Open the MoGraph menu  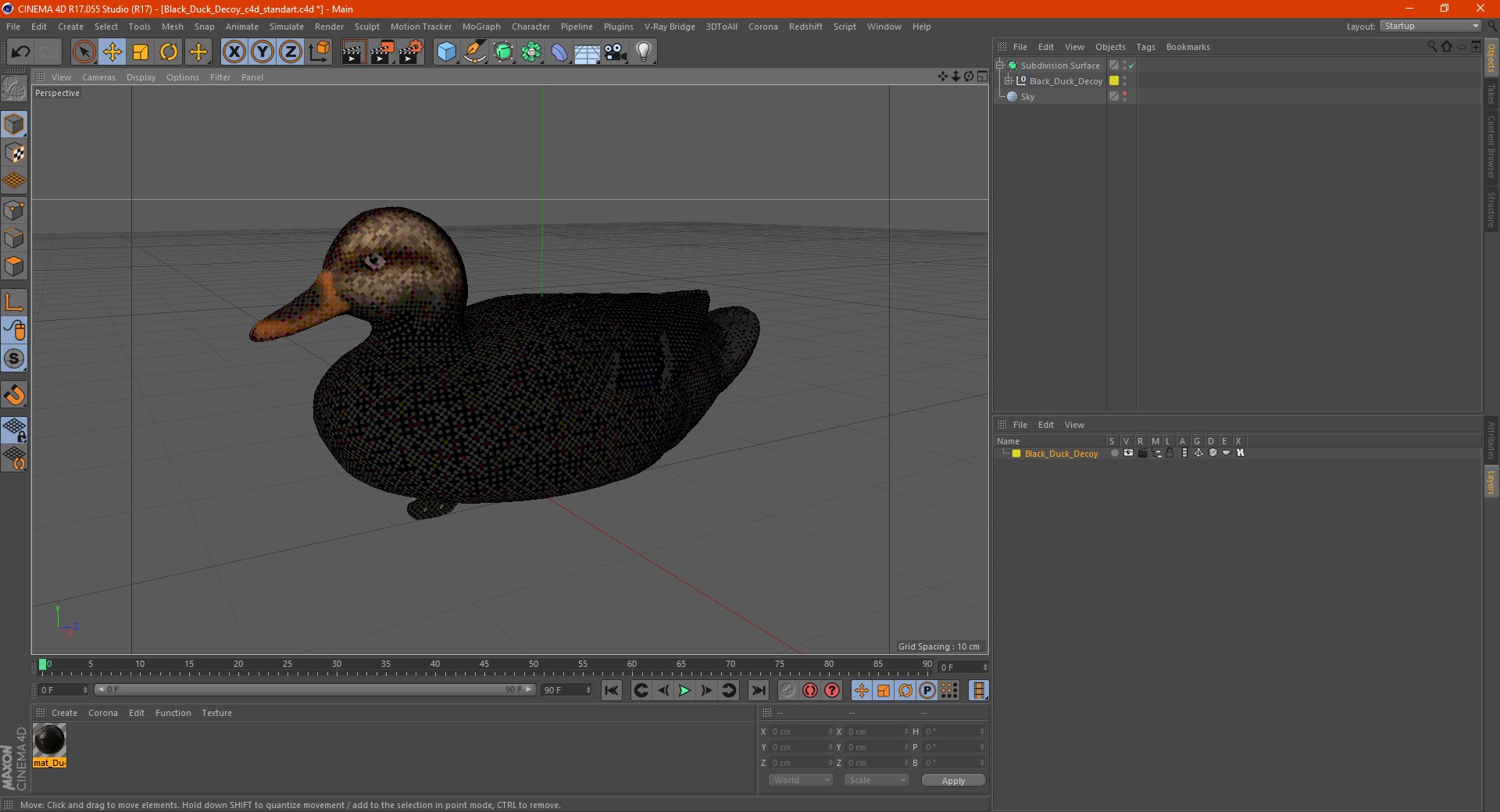click(481, 27)
